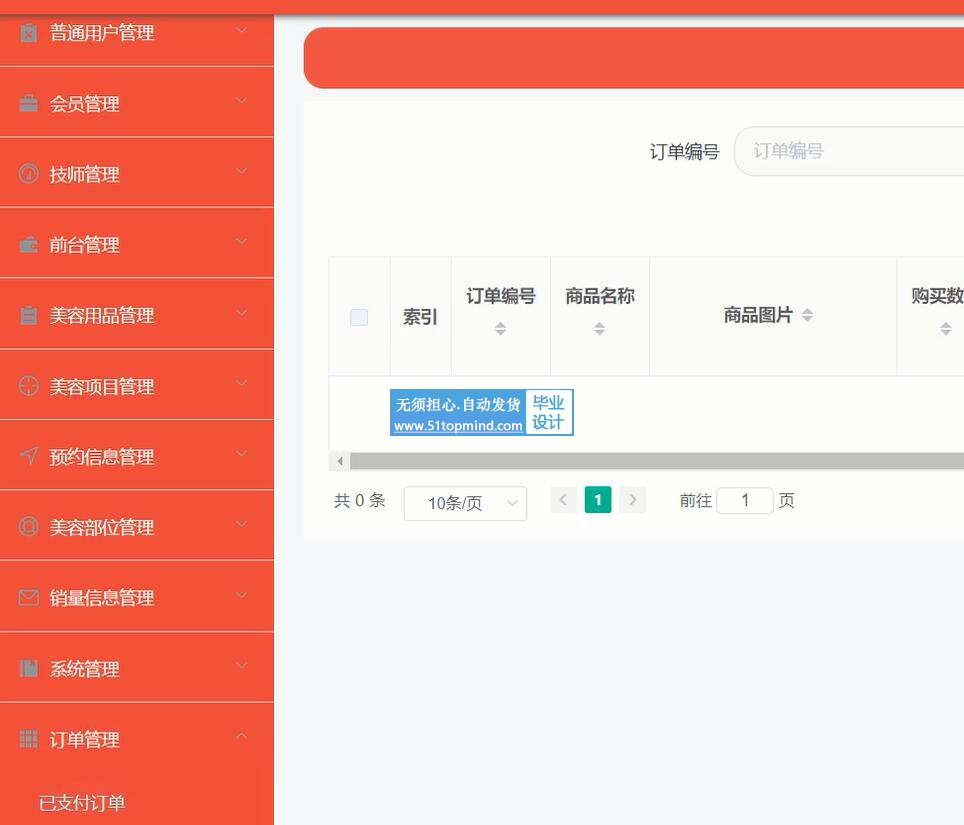Click the 前台管理 wallet icon
The image size is (964, 825).
tap(28, 245)
